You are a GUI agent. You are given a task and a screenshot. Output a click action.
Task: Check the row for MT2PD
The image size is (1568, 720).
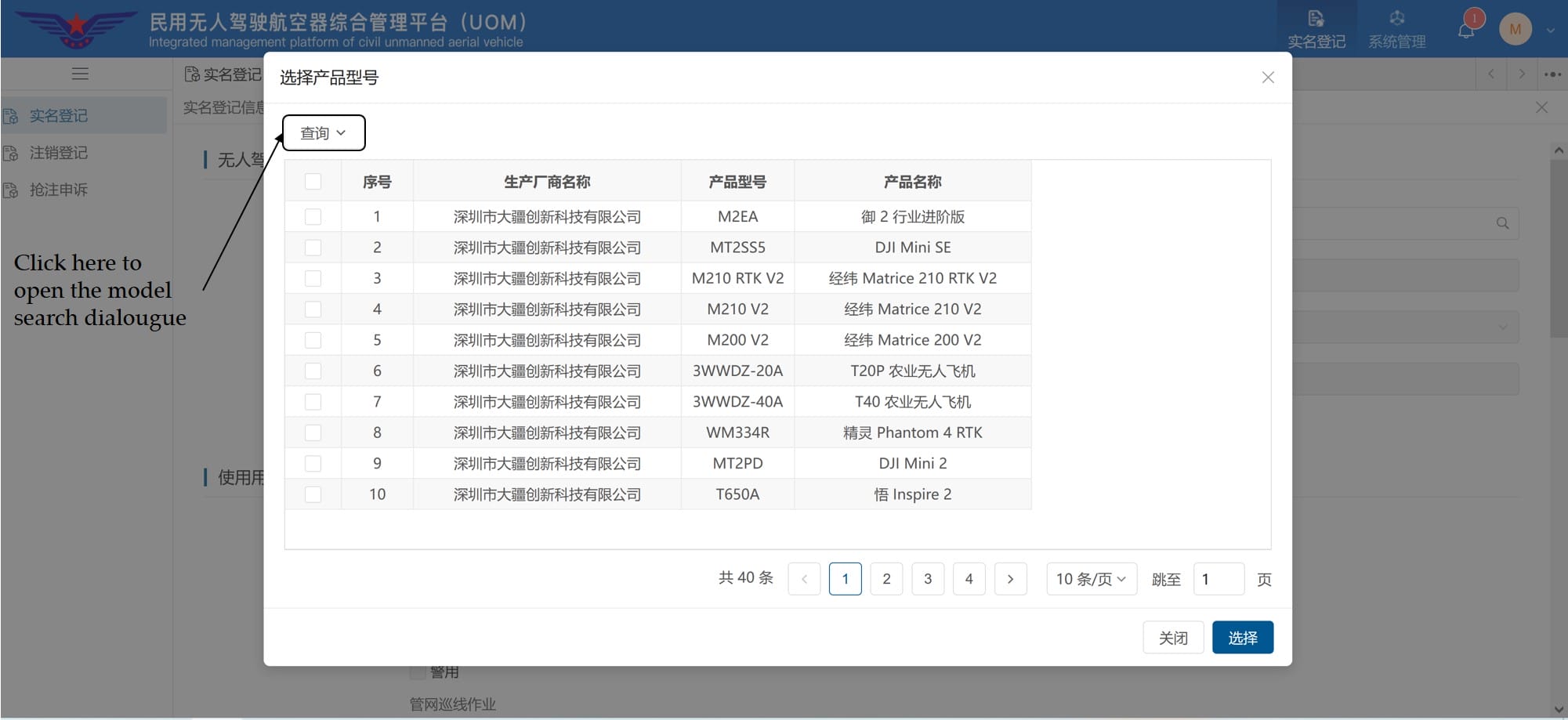click(x=313, y=463)
